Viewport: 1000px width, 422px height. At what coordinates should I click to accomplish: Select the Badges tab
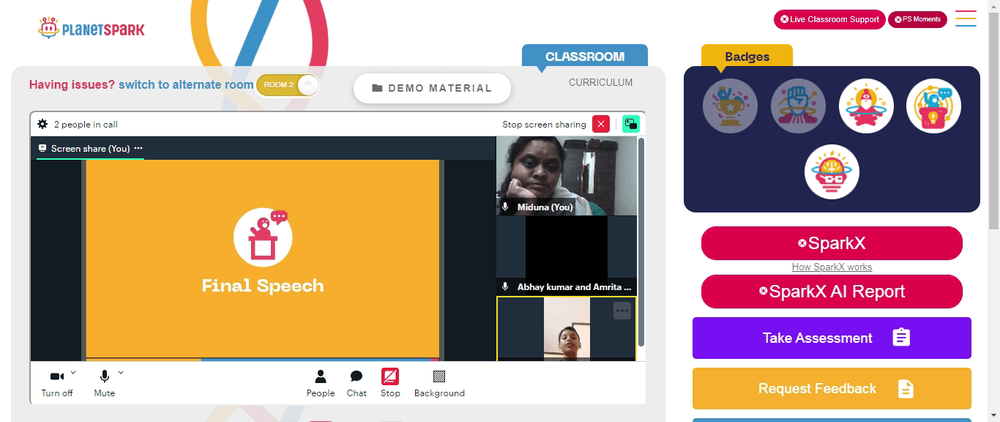(747, 56)
